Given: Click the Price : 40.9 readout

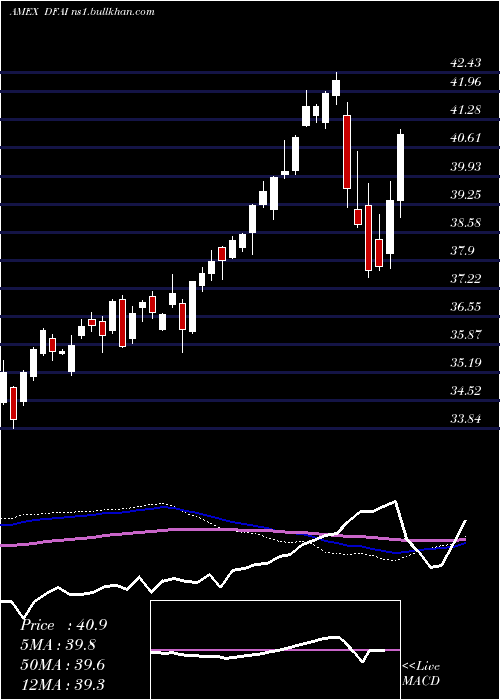Looking at the screenshot, I should point(63,625).
